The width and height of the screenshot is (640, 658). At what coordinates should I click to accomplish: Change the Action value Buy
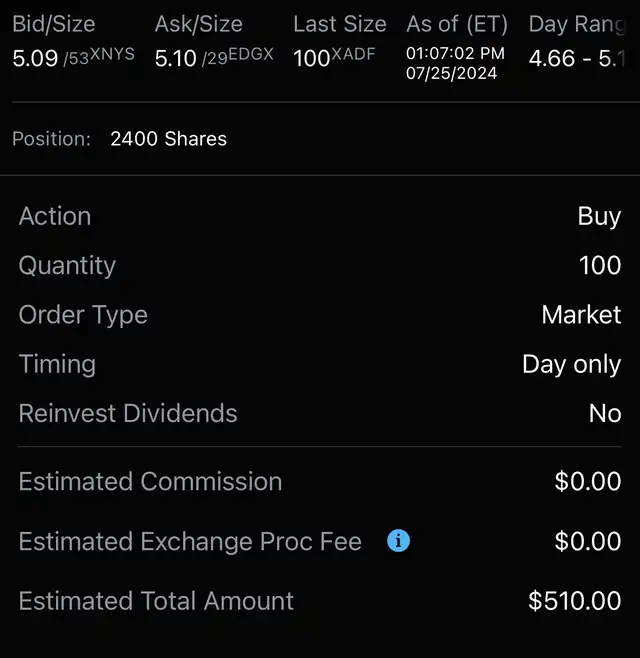pos(599,216)
